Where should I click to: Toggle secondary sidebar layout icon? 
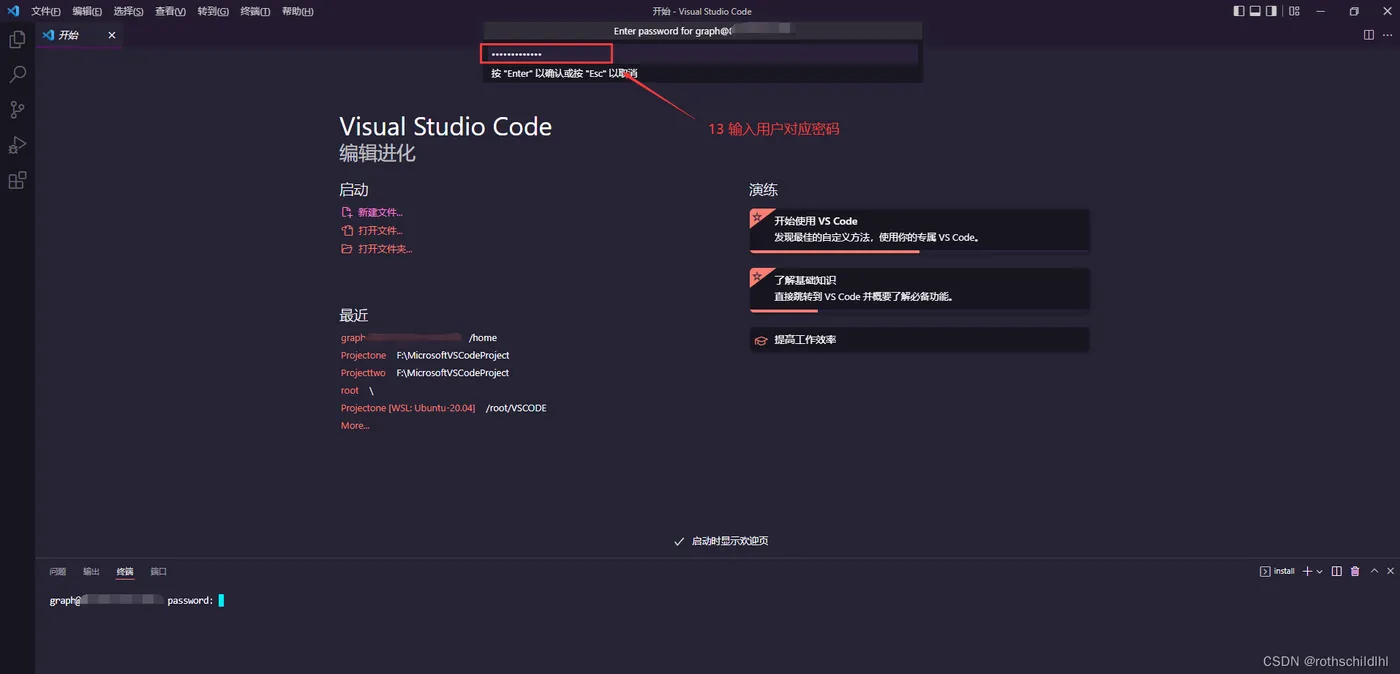(1271, 11)
